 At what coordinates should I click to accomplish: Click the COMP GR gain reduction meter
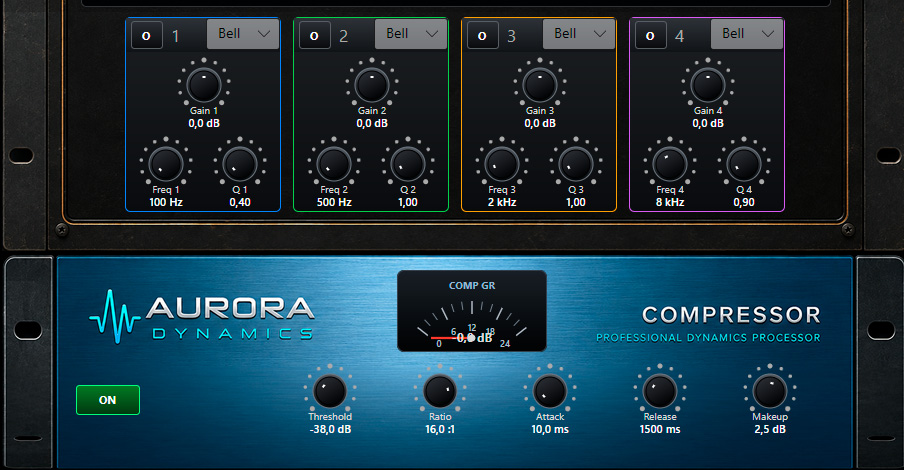coord(472,311)
